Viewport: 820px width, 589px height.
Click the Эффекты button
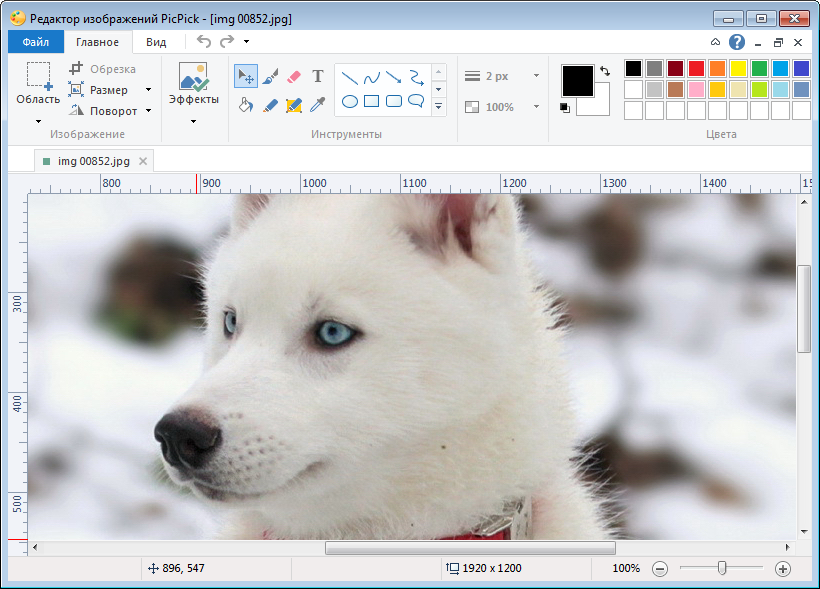click(194, 85)
